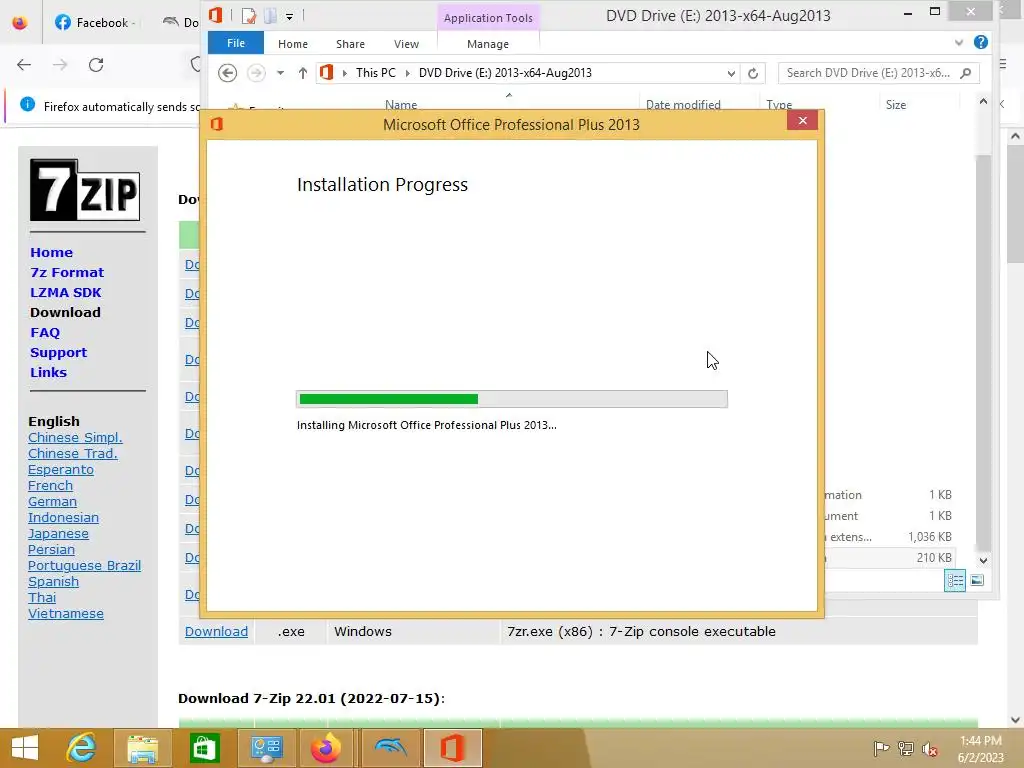1024x768 pixels.
Task: Click network tray icon
Action: point(906,748)
